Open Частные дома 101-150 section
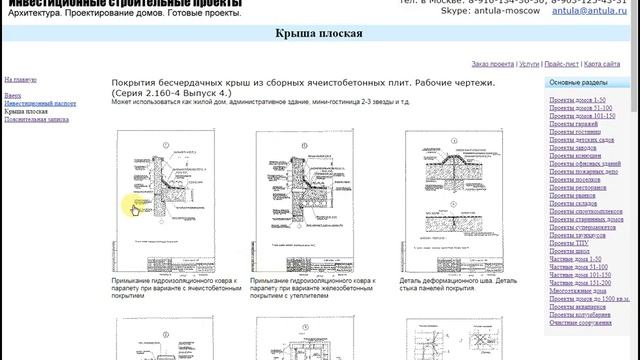Screen dimensions: 640x360 (x=580, y=275)
